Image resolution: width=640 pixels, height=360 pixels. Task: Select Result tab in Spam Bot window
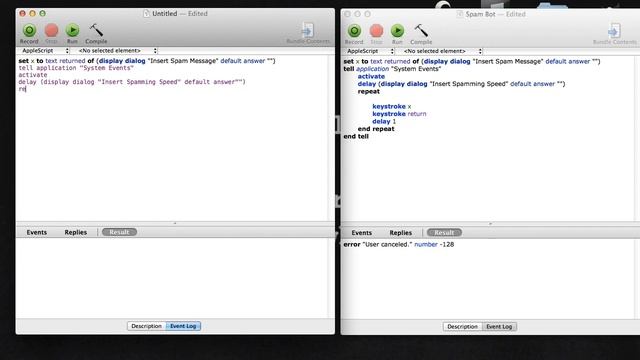444,233
